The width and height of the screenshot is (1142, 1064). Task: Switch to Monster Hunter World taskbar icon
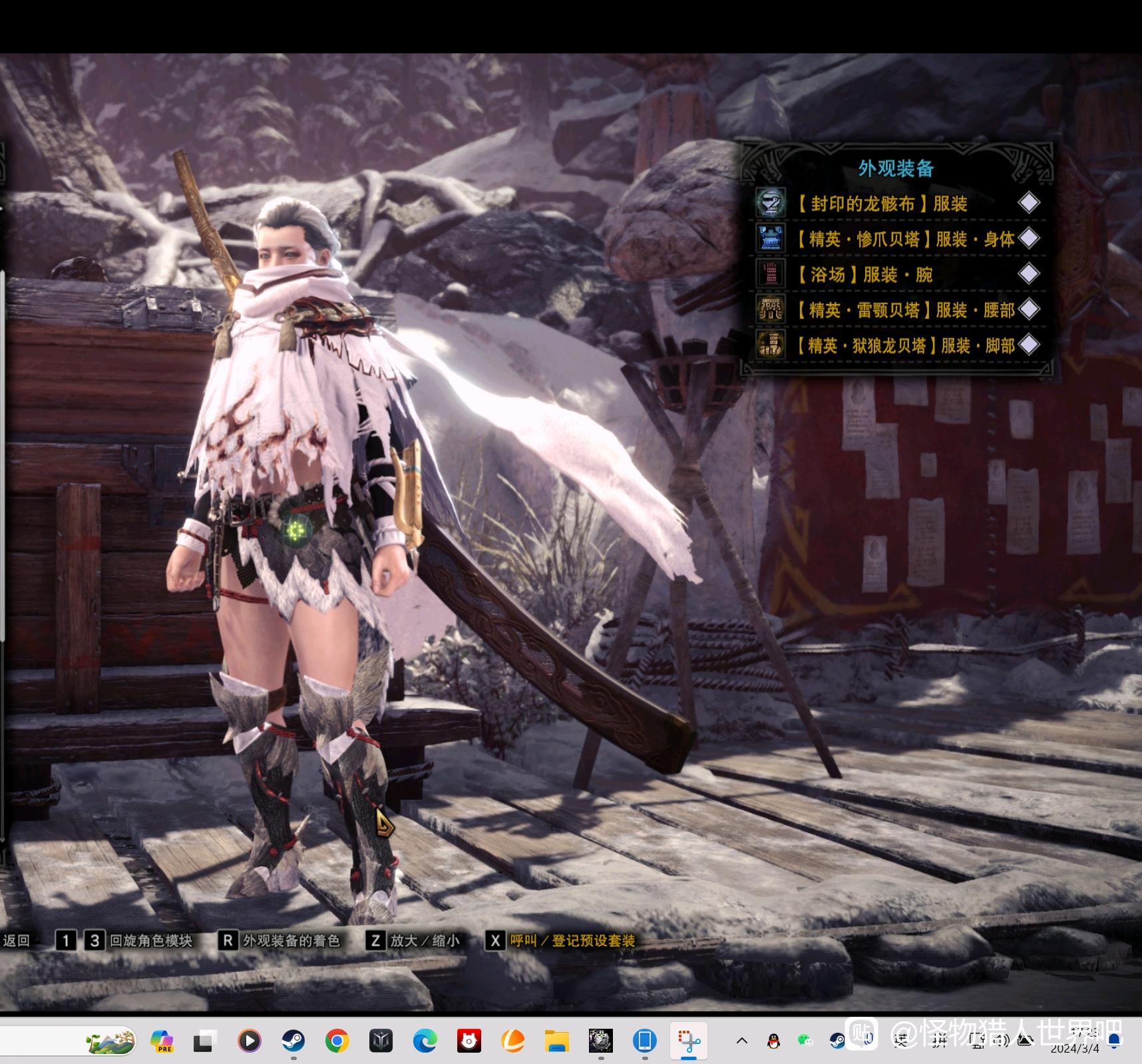[x=600, y=1041]
